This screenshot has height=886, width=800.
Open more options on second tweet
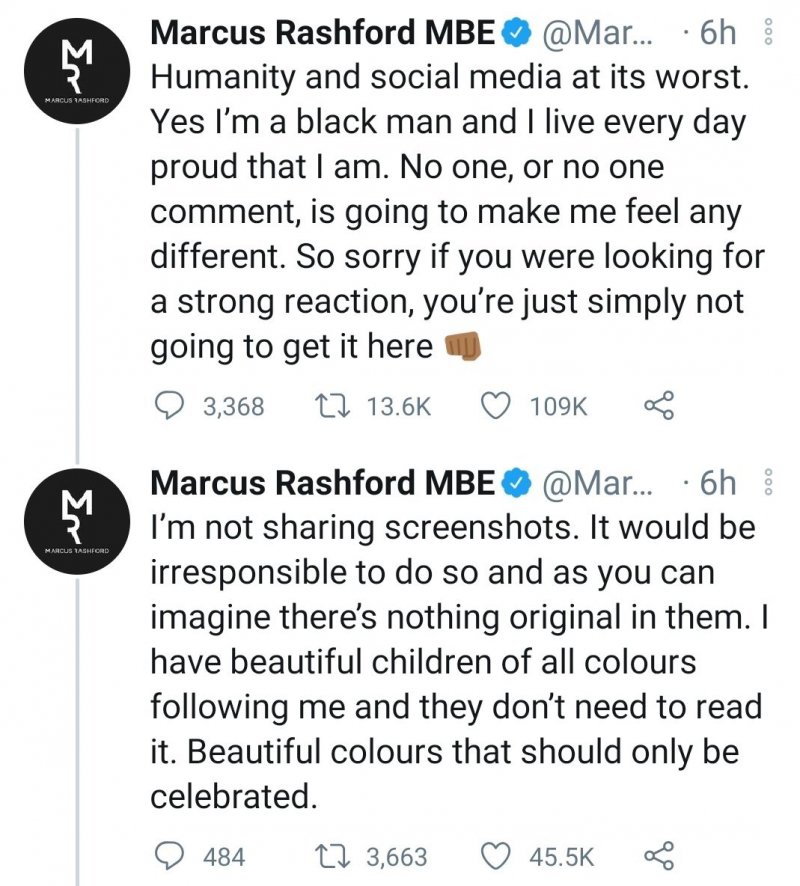coord(769,484)
